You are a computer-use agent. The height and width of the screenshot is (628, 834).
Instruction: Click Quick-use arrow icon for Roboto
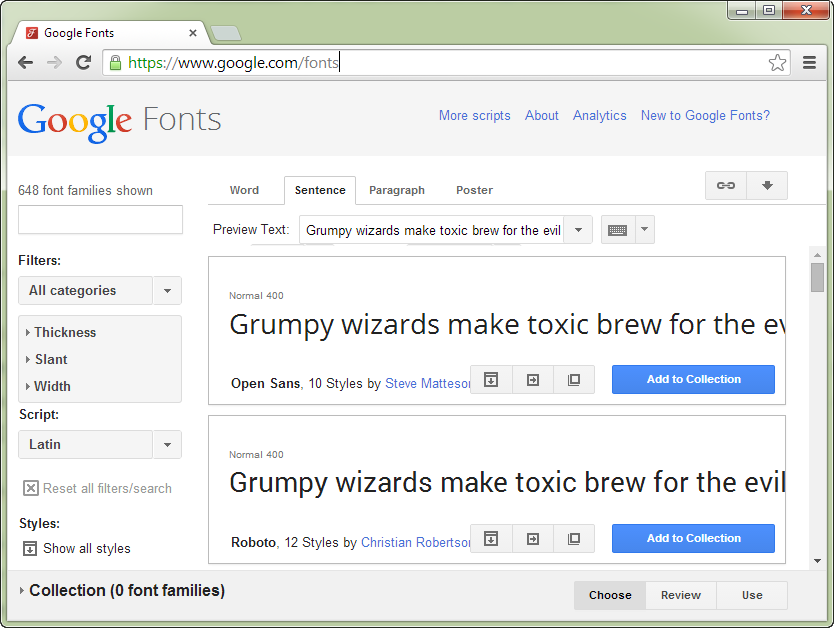coord(532,539)
